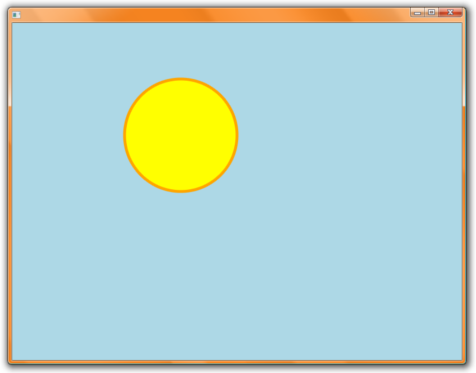
Task: Click the bottom edge of the yellow circle
Action: [x=181, y=191]
